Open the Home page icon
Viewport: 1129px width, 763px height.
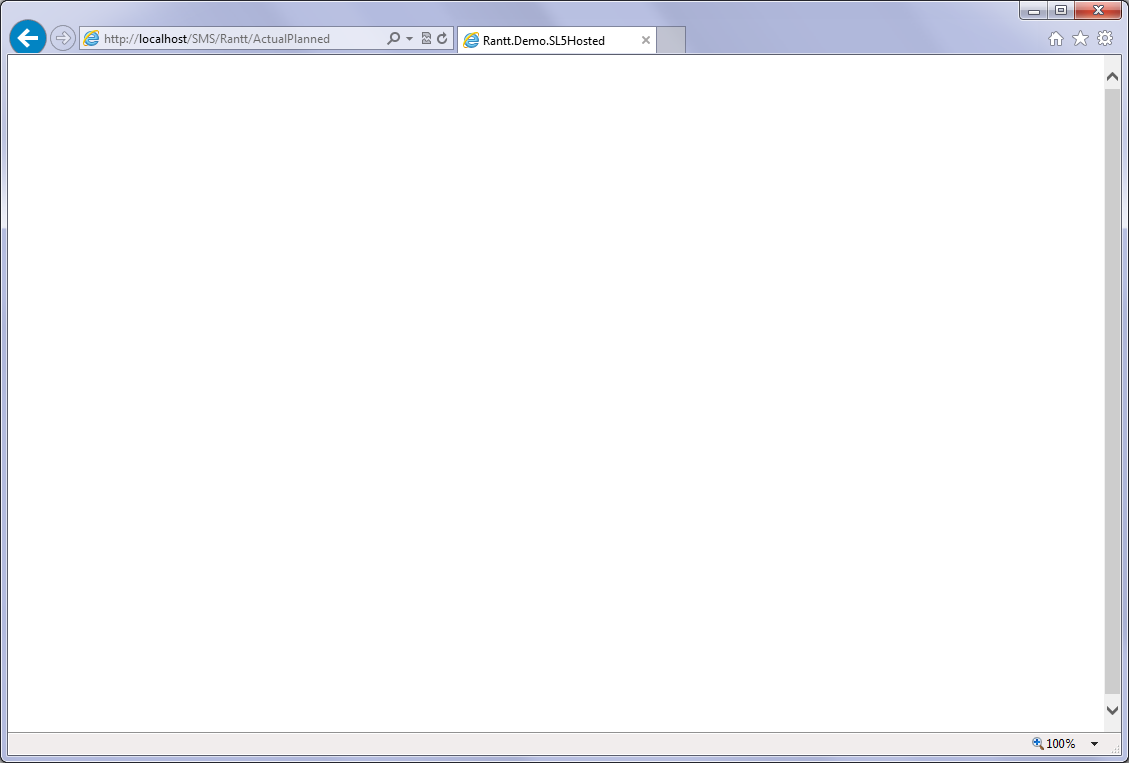point(1055,39)
